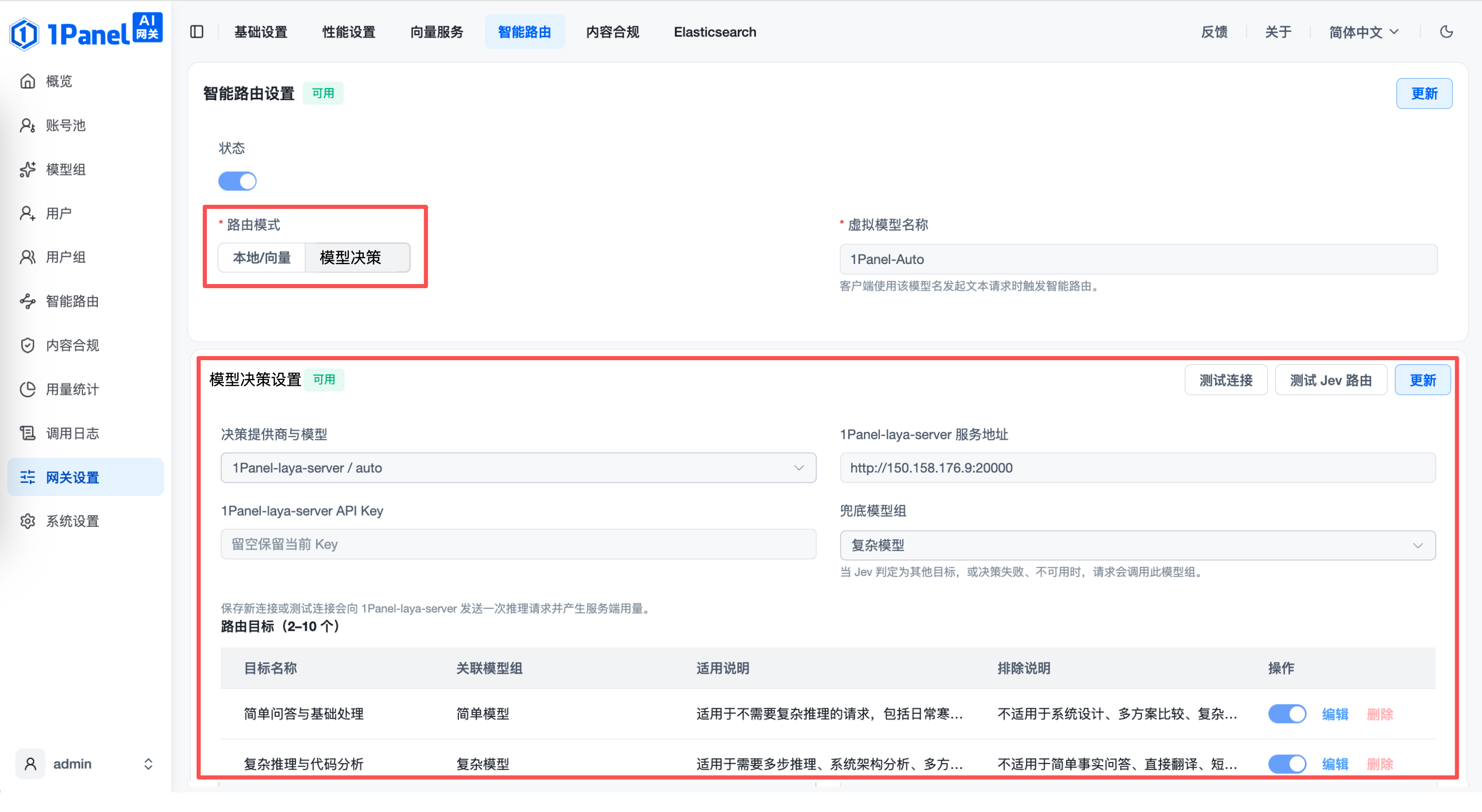Open 简体中文 language dropdown
This screenshot has width=1482, height=812.
pos(1363,32)
